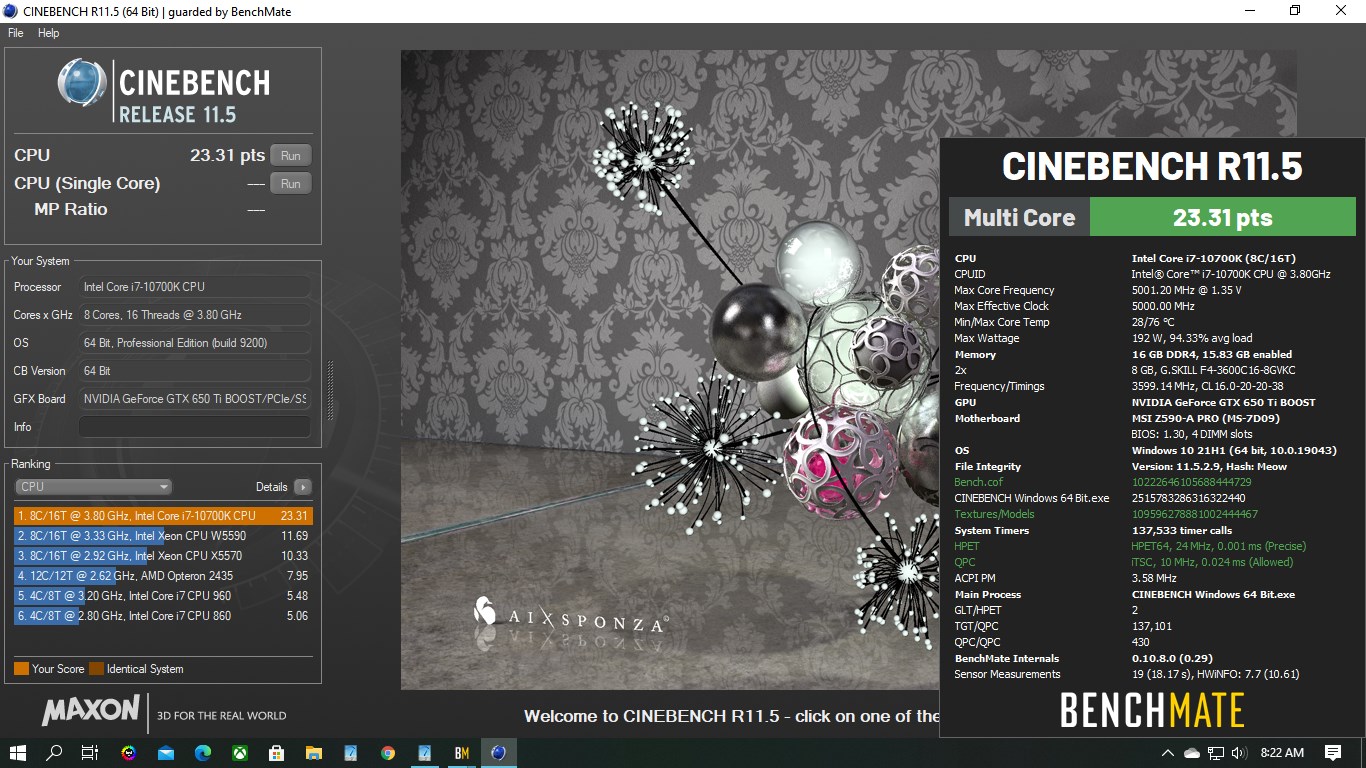Screen dimensions: 1366x768
Task: Click the QPC timer entry in BenchMate
Action: coord(965,562)
